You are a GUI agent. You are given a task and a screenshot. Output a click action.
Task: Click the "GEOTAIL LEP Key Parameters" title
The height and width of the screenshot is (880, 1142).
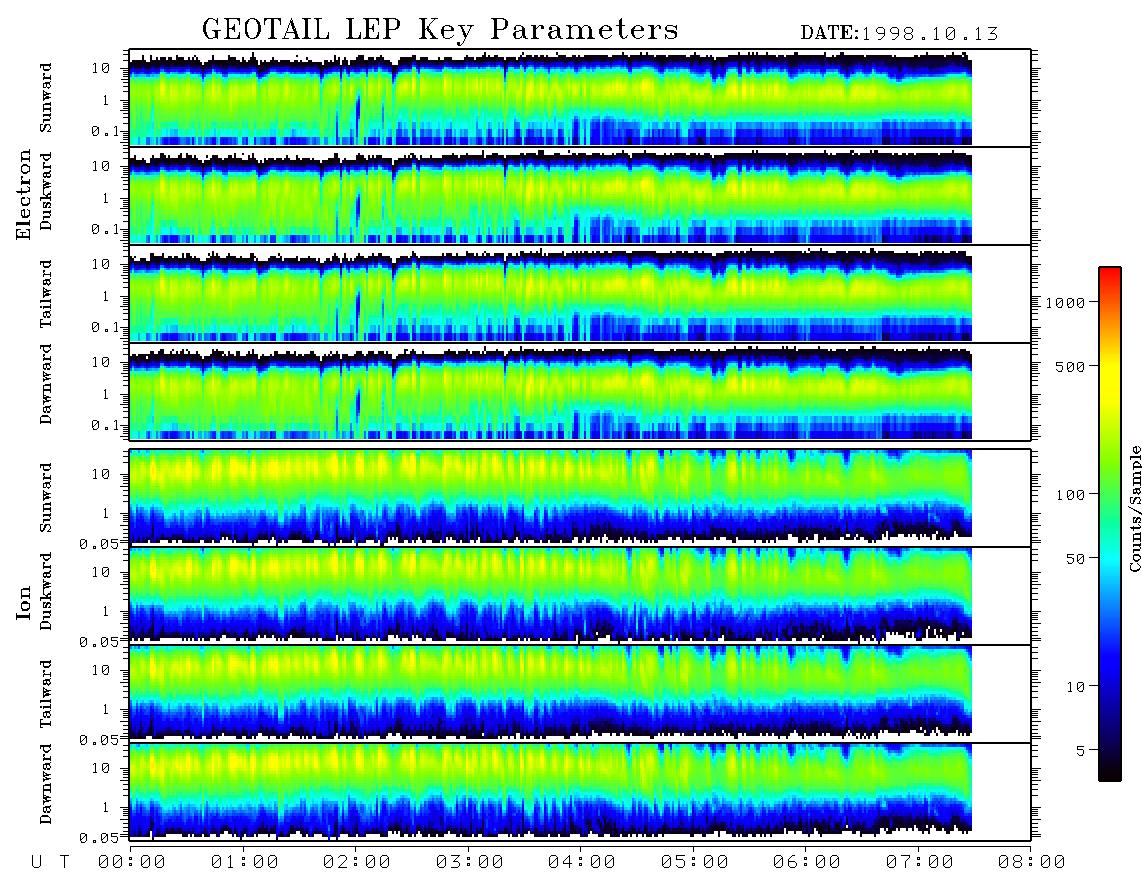tap(440, 30)
